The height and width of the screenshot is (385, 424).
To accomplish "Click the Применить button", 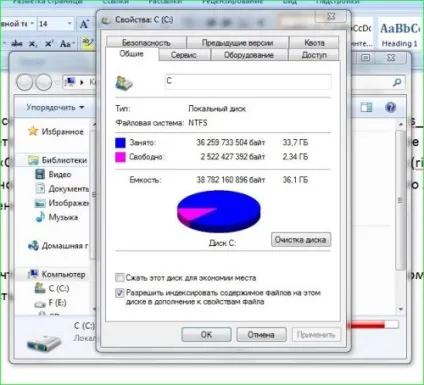I will tap(316, 334).
